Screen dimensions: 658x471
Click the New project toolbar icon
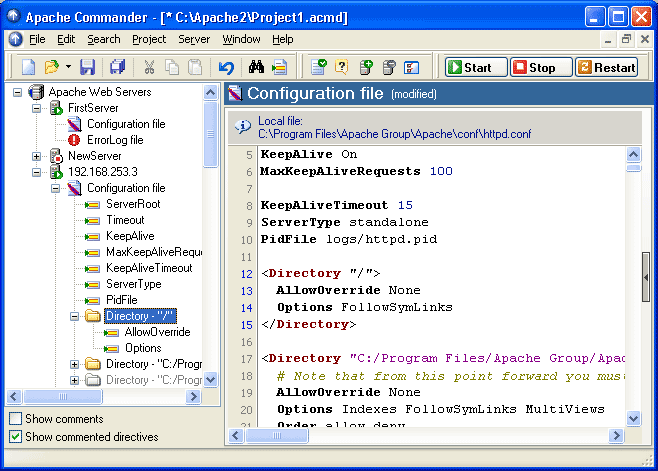click(x=28, y=67)
